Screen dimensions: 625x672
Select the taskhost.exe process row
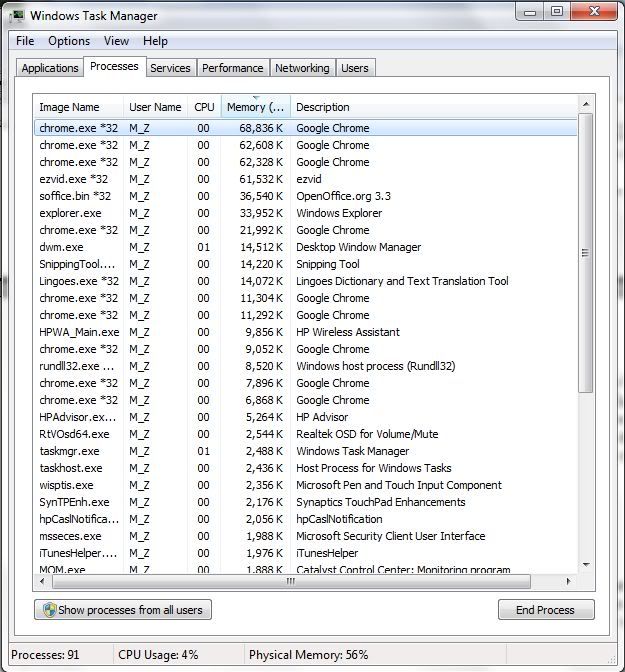[x=305, y=468]
